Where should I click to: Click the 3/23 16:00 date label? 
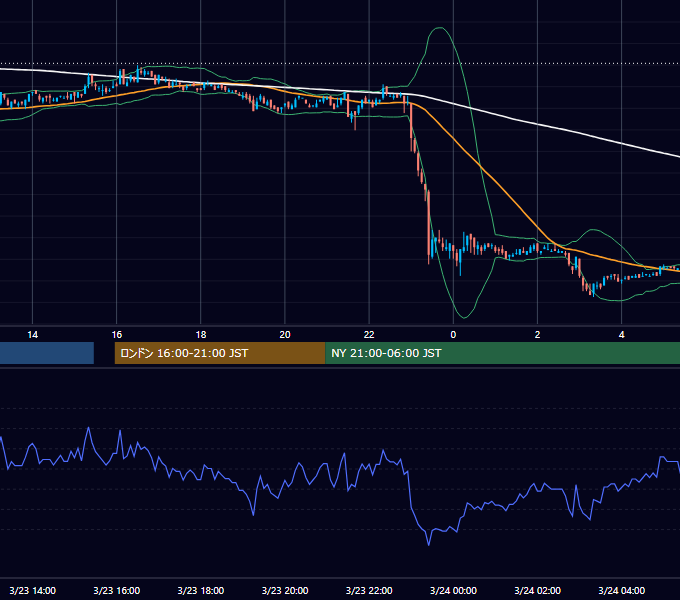(117, 590)
